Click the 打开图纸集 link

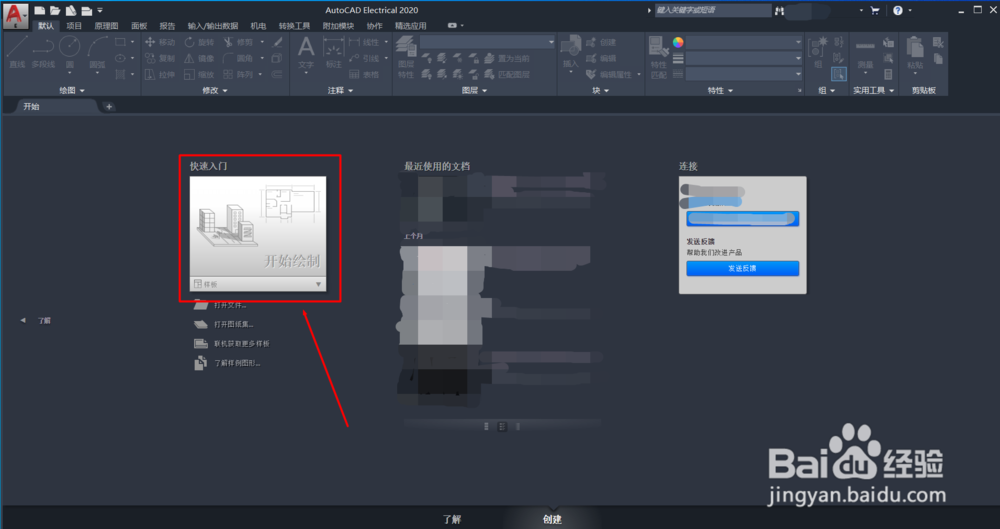[223, 324]
